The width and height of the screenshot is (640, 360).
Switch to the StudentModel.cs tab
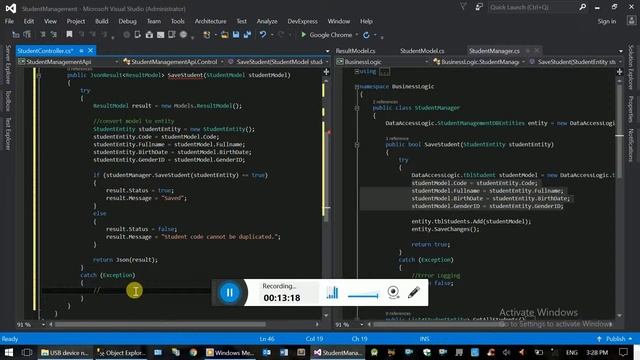pos(422,51)
